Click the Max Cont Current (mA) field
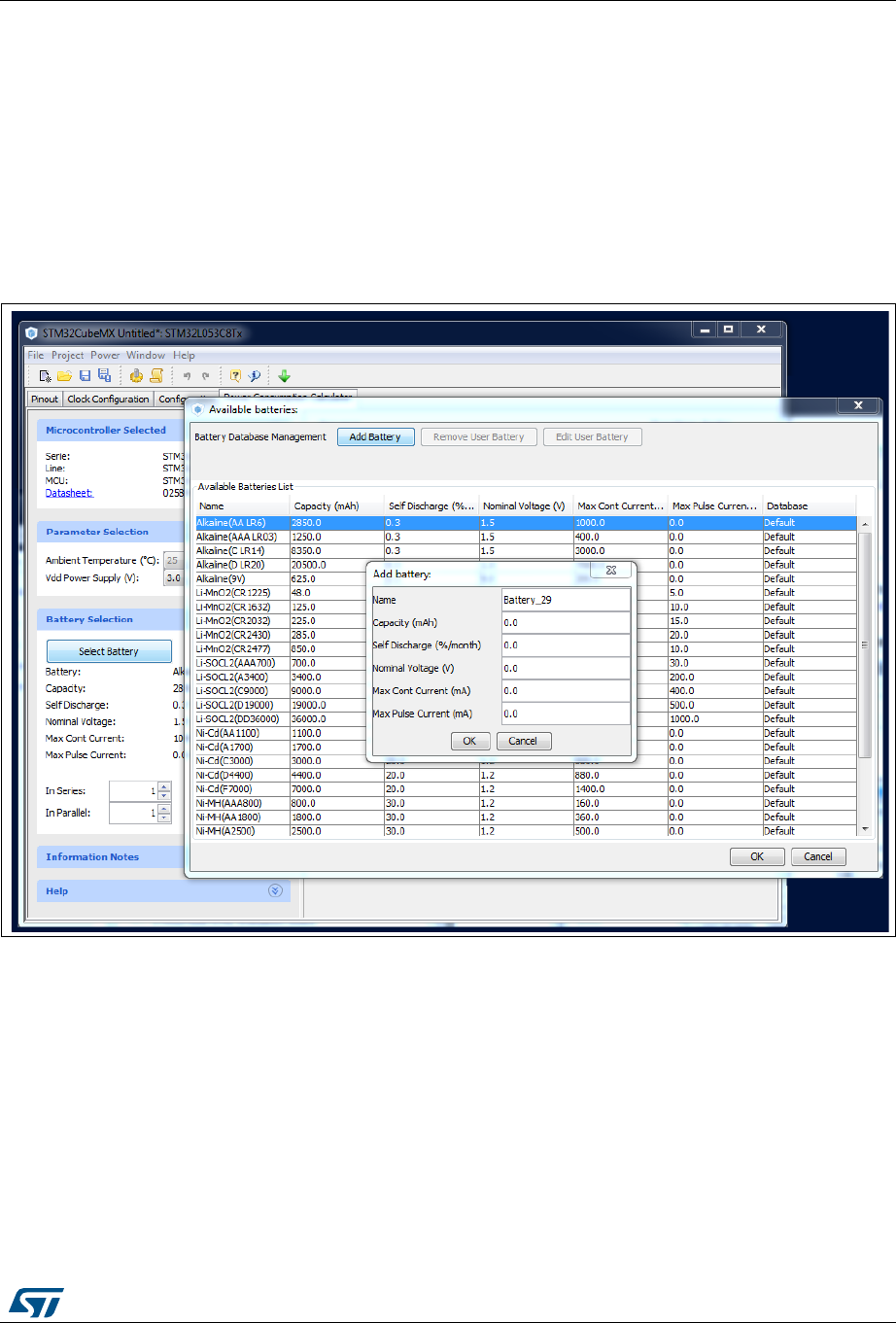Viewport: 896px width, 1323px height. coord(566,691)
